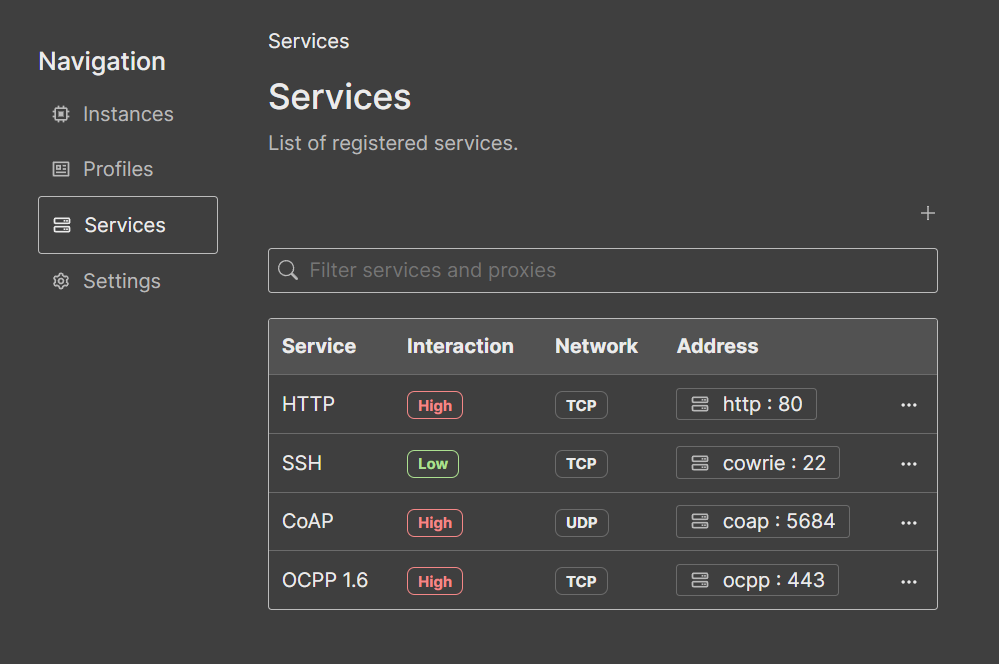Click the server icon in cowrie address
The height and width of the screenshot is (664, 999).
tap(700, 463)
